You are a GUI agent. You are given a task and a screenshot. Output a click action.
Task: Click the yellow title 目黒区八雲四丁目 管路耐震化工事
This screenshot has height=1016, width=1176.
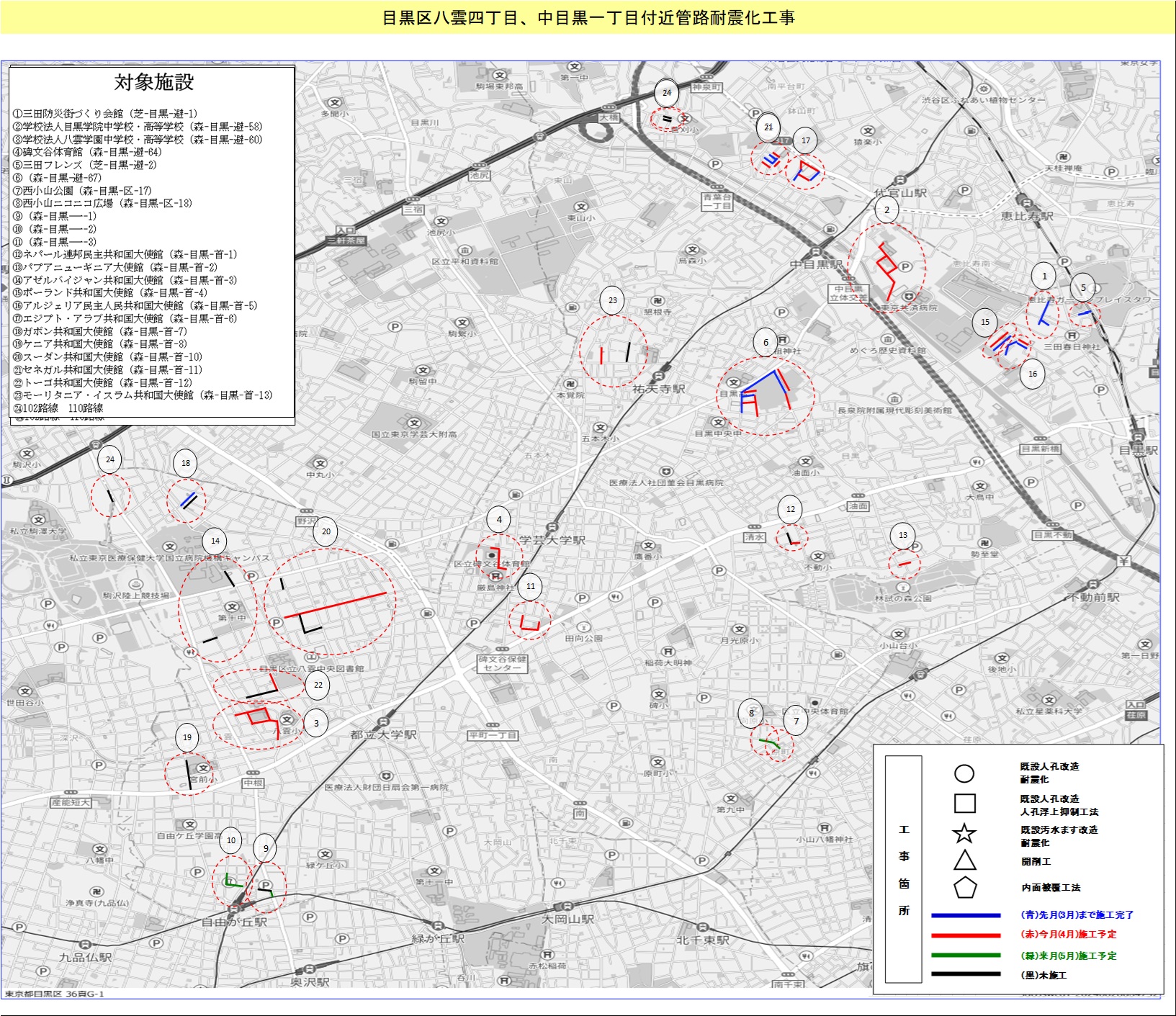(588, 17)
